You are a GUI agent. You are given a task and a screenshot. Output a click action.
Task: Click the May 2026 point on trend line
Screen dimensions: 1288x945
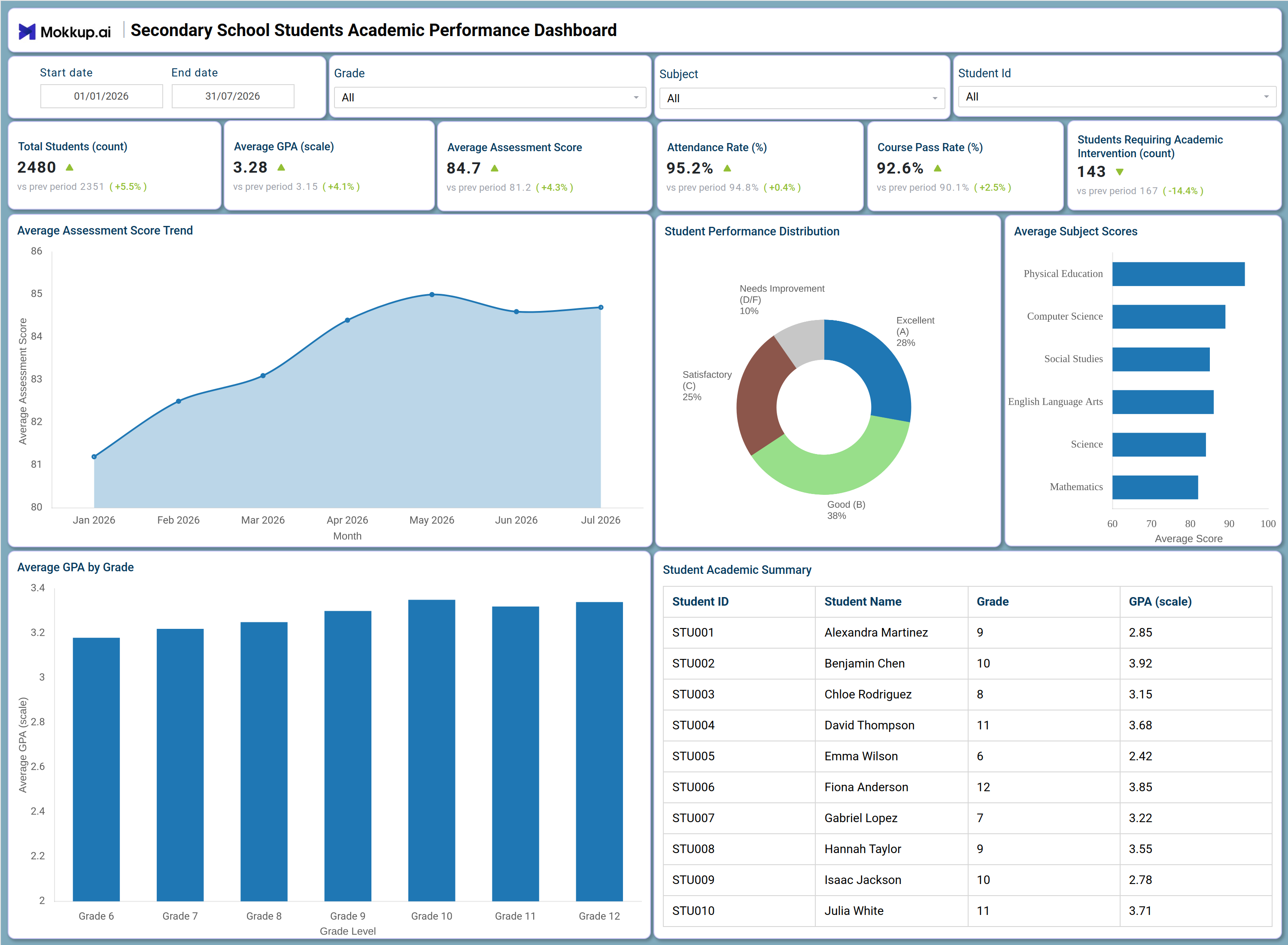(432, 295)
